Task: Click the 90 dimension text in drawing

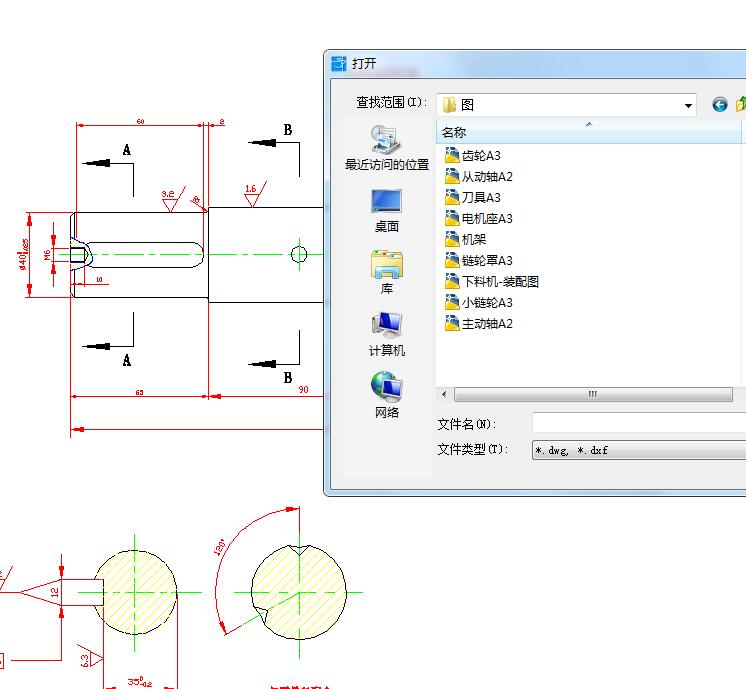Action: tap(304, 389)
